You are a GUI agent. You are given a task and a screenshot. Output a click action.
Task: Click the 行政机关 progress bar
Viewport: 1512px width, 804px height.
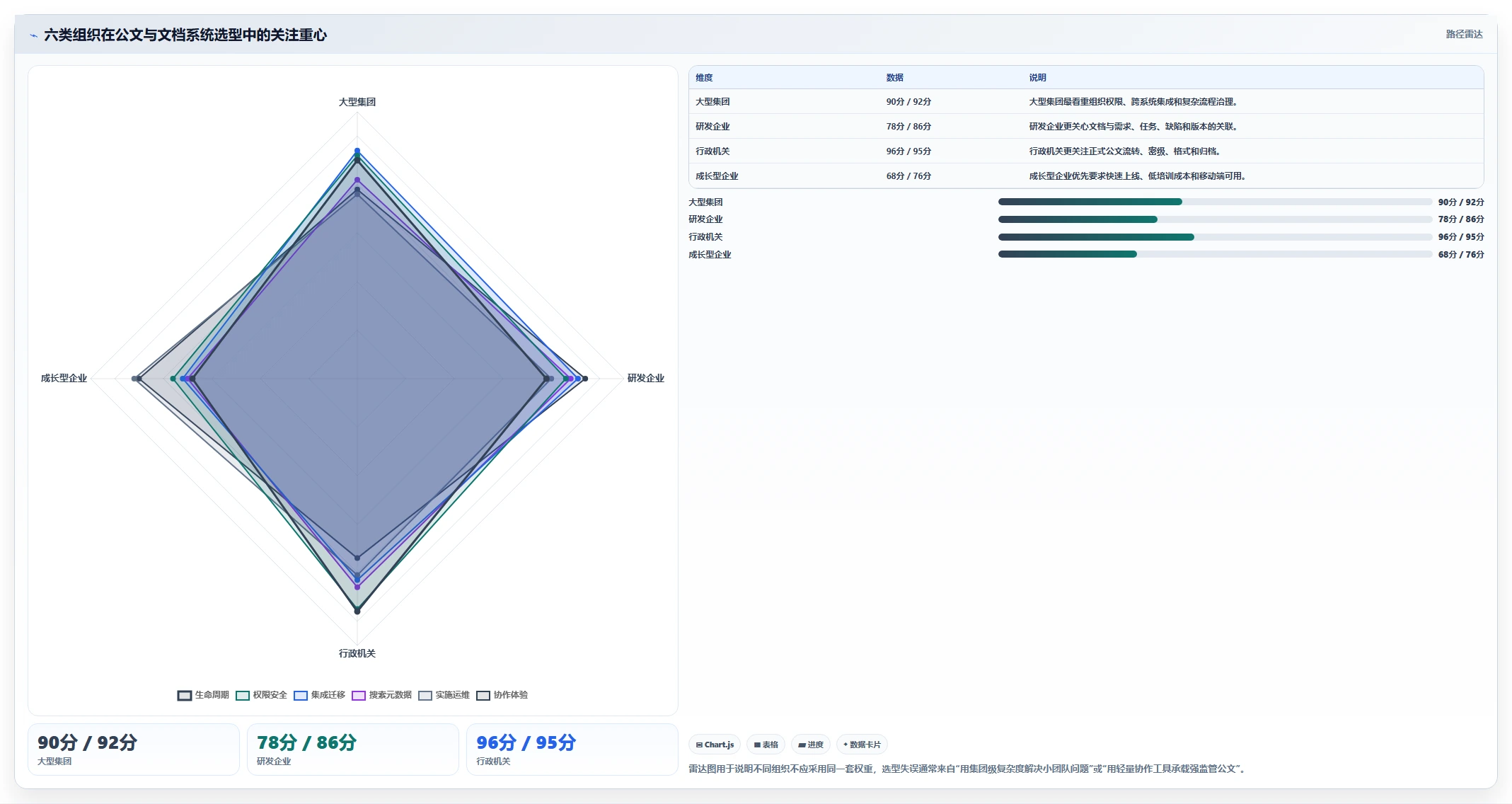click(1215, 237)
